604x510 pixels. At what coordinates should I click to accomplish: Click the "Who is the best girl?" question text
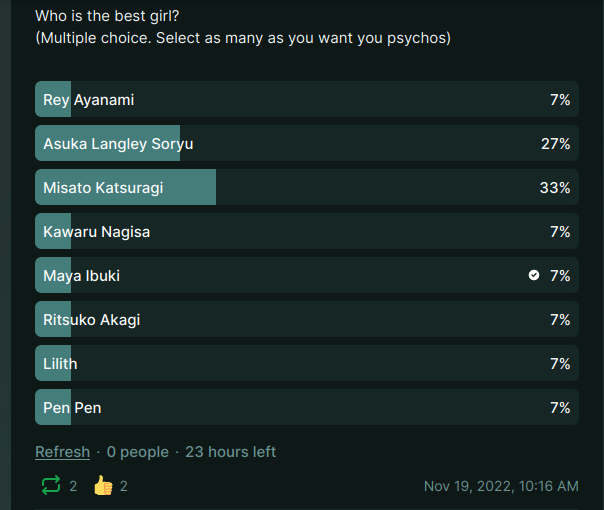(x=111, y=16)
